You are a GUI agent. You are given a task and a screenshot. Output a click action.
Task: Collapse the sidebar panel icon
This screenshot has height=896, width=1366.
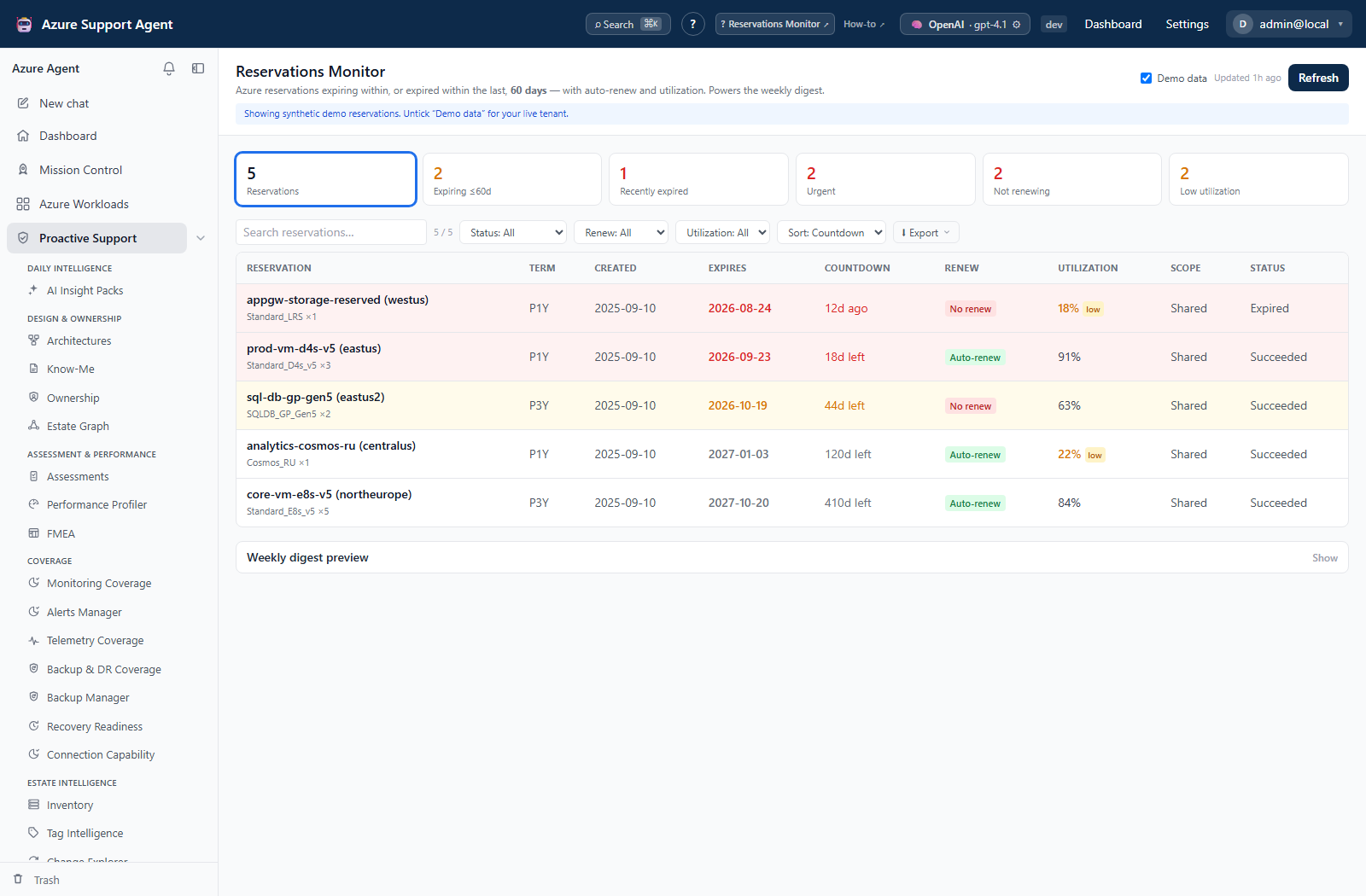[198, 68]
